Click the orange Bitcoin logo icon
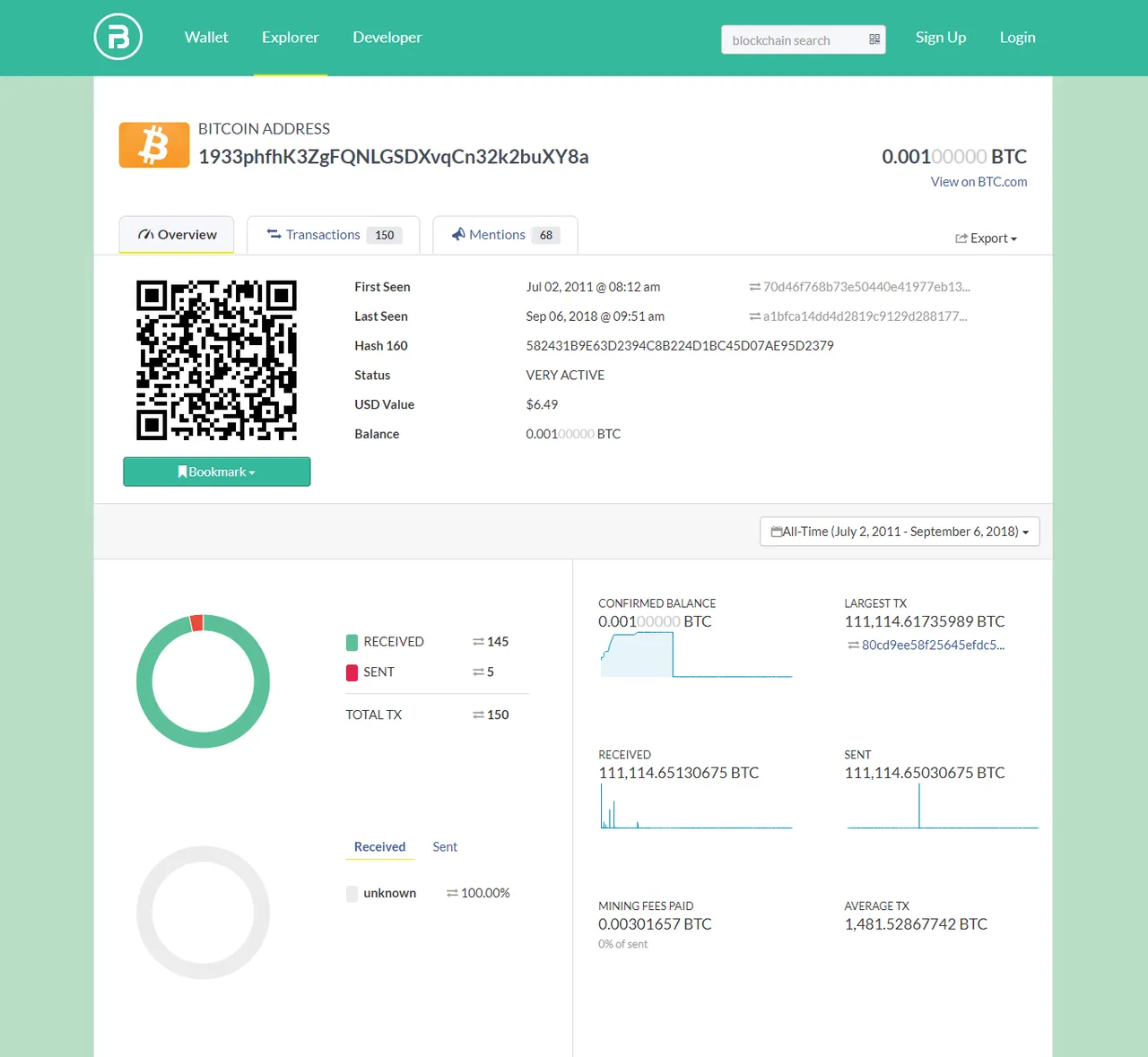 154,145
